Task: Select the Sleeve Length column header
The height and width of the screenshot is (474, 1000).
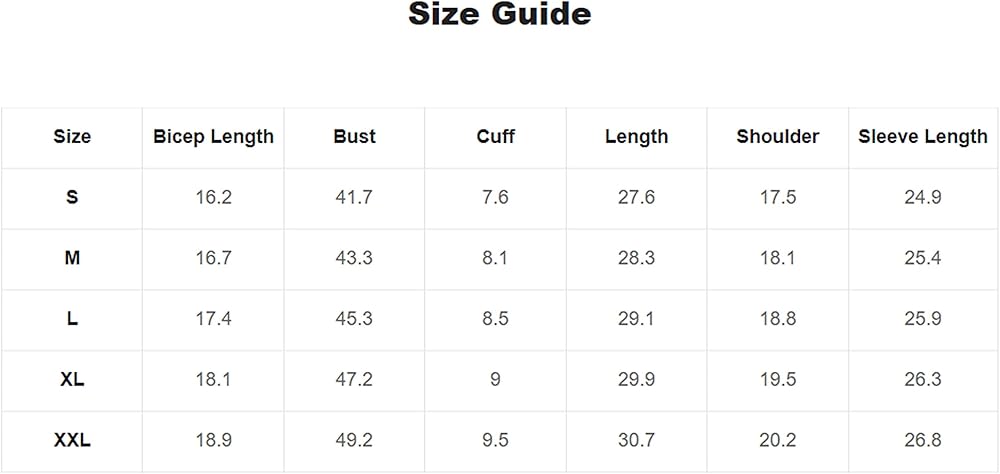Action: pyautogui.click(x=922, y=137)
